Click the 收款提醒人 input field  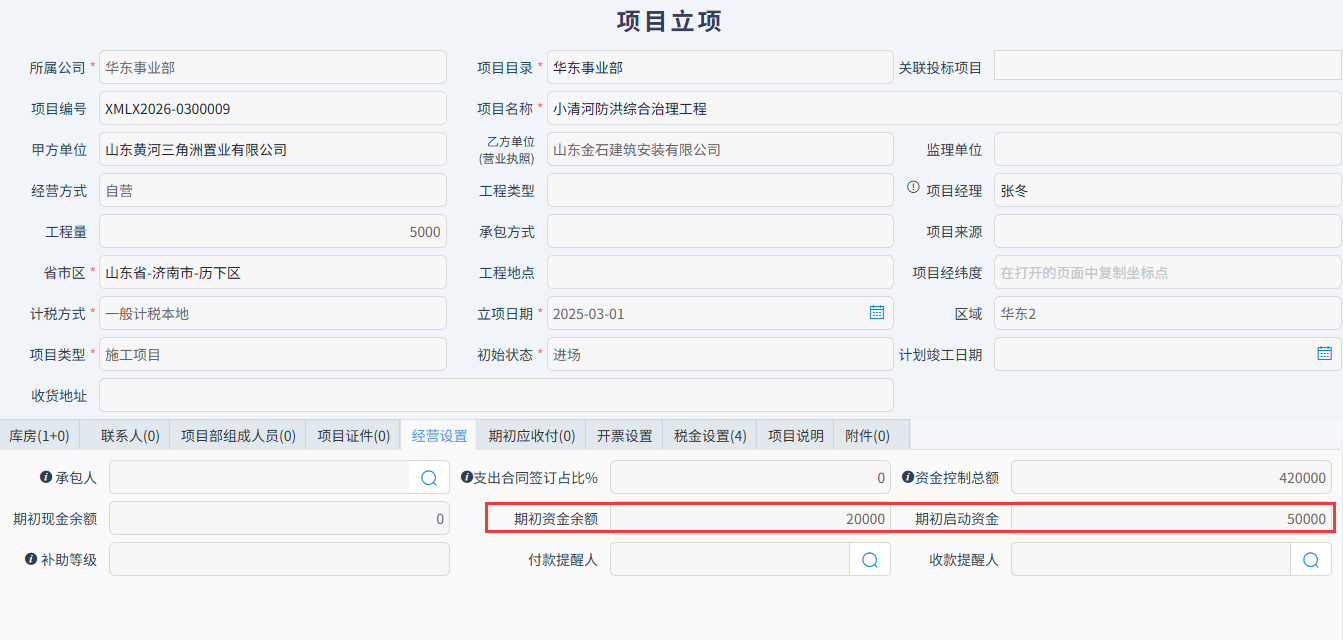(x=1151, y=560)
